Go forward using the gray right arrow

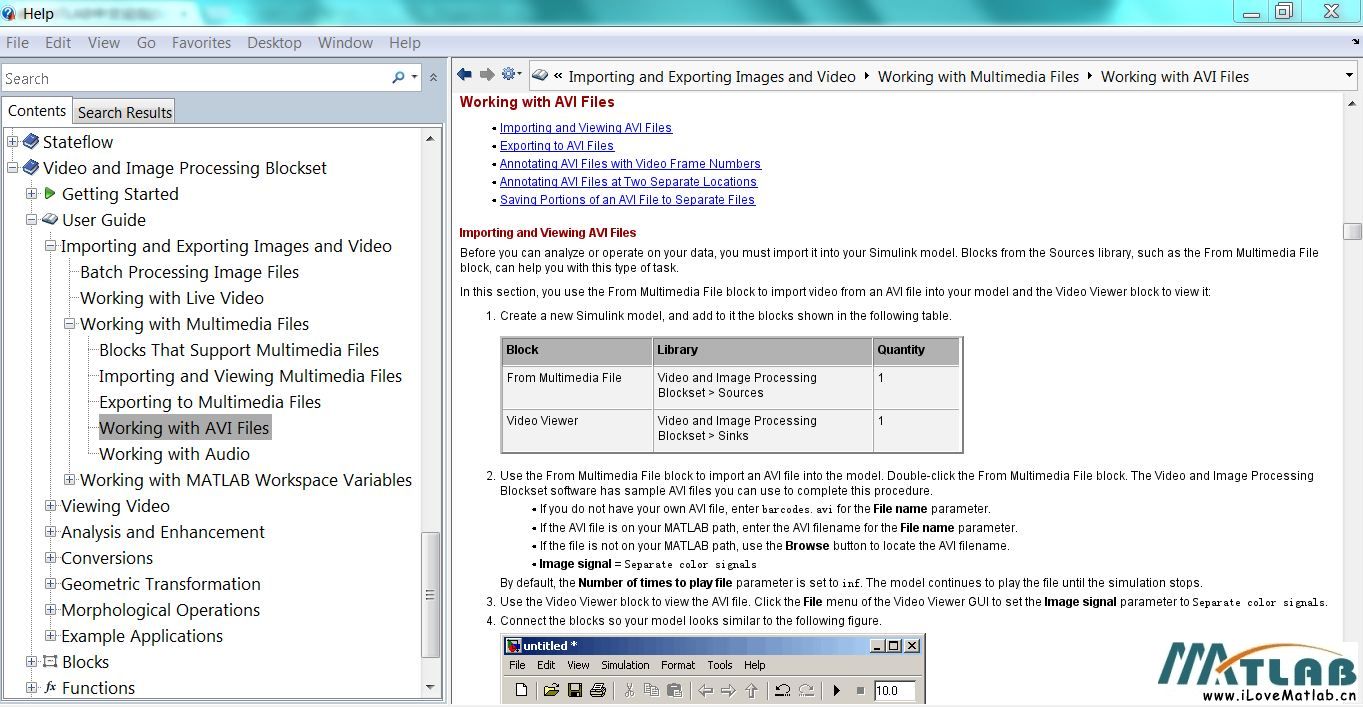(487, 75)
